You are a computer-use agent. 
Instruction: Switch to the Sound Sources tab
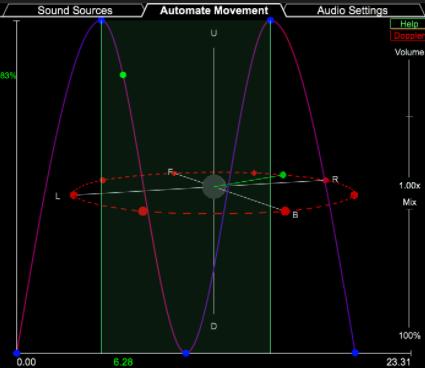tap(75, 10)
